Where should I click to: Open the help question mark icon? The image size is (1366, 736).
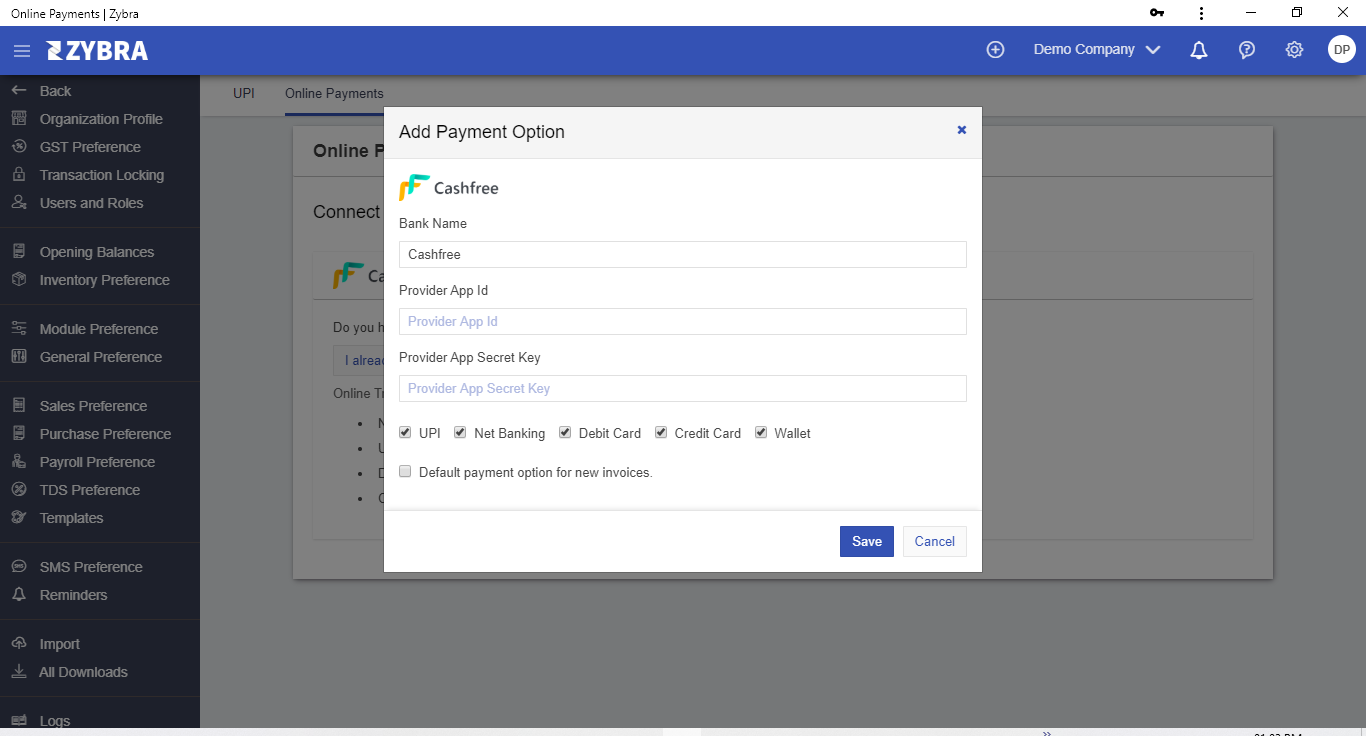(x=1247, y=50)
